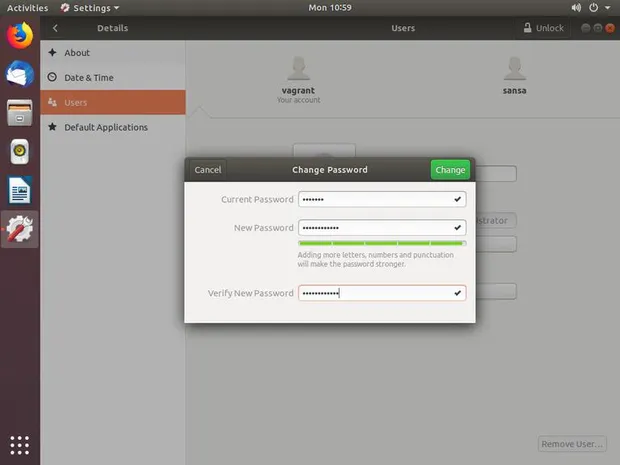620x465 pixels.
Task: Click the About star icon in sidebar
Action: [52, 53]
